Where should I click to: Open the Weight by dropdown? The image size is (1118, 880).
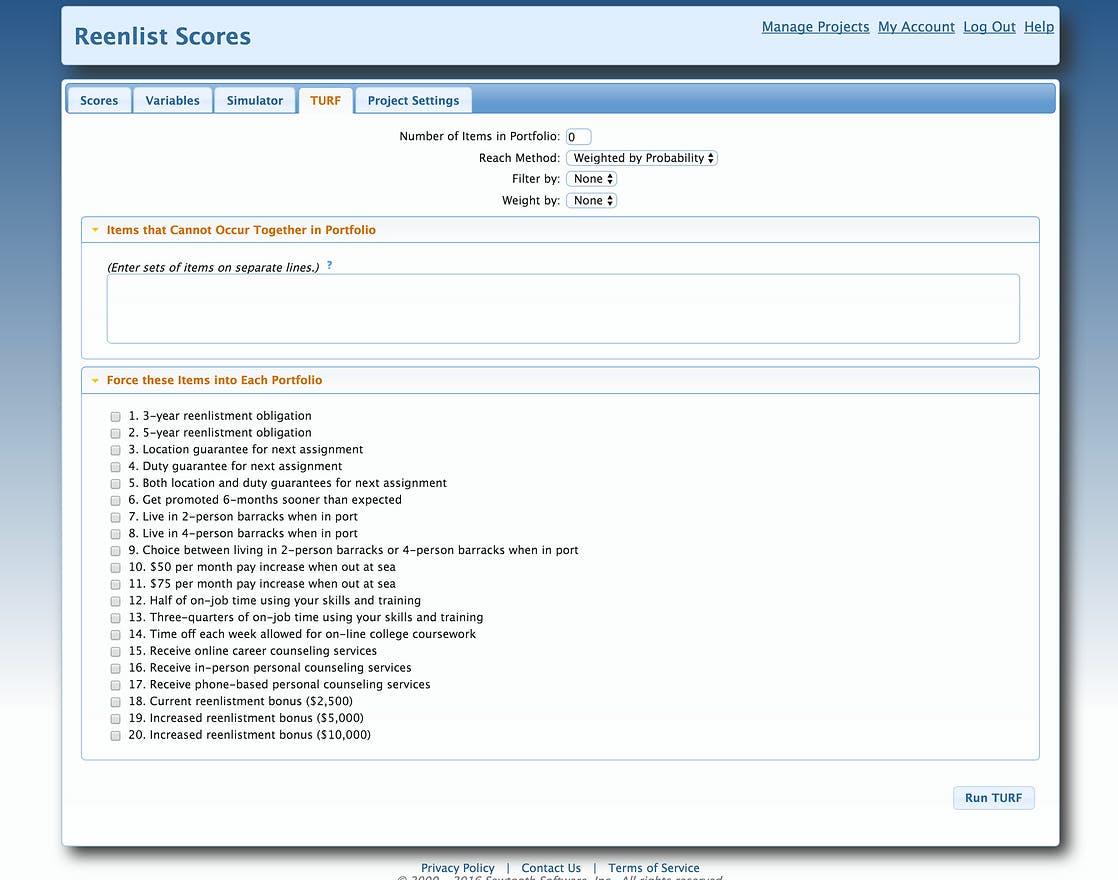point(591,200)
